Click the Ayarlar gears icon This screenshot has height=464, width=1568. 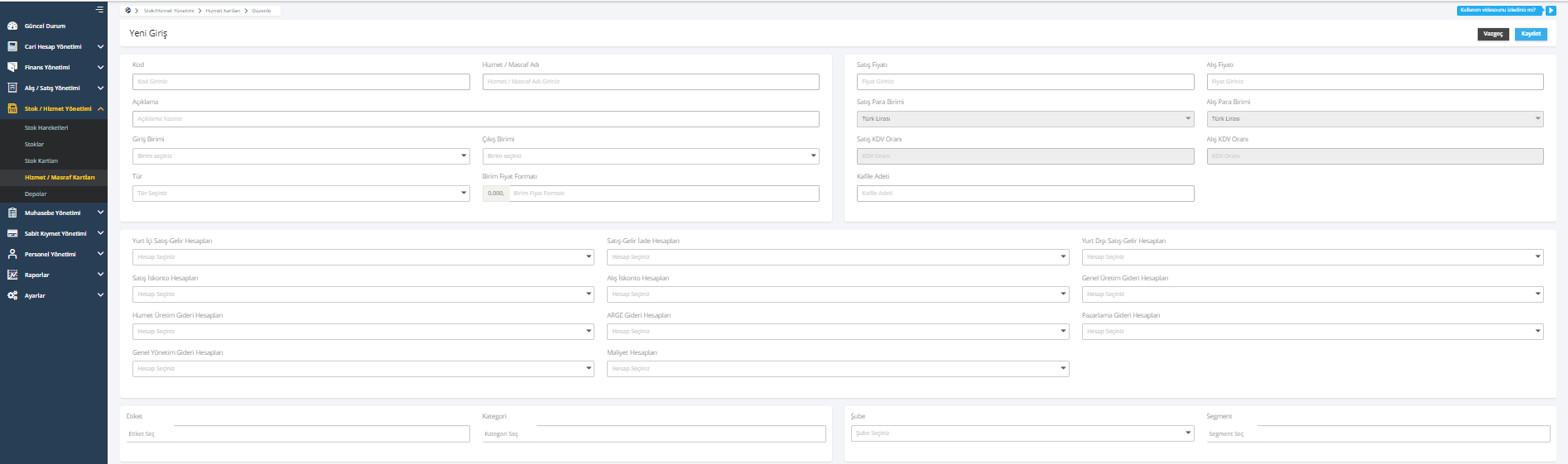coord(12,295)
